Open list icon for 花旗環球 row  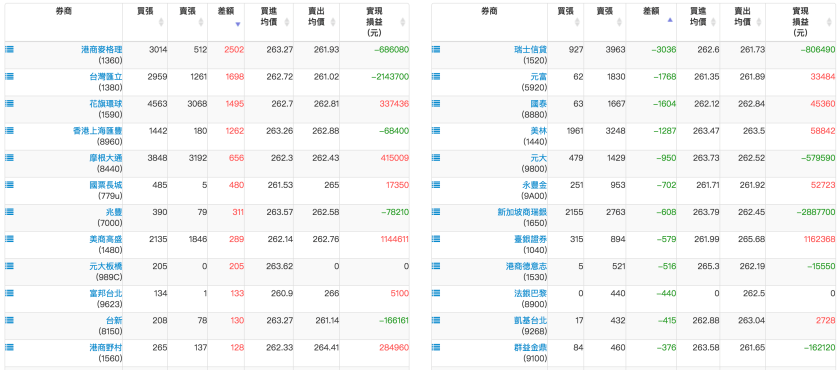9,103
